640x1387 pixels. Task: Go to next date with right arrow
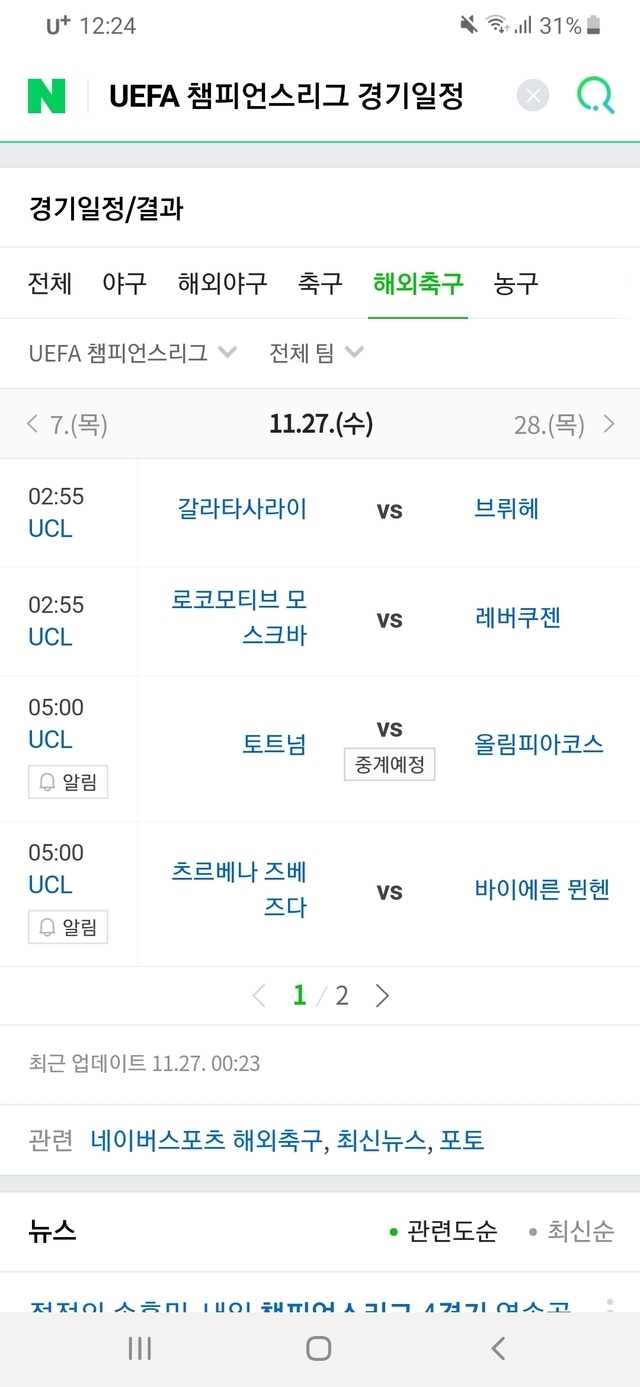(x=609, y=424)
